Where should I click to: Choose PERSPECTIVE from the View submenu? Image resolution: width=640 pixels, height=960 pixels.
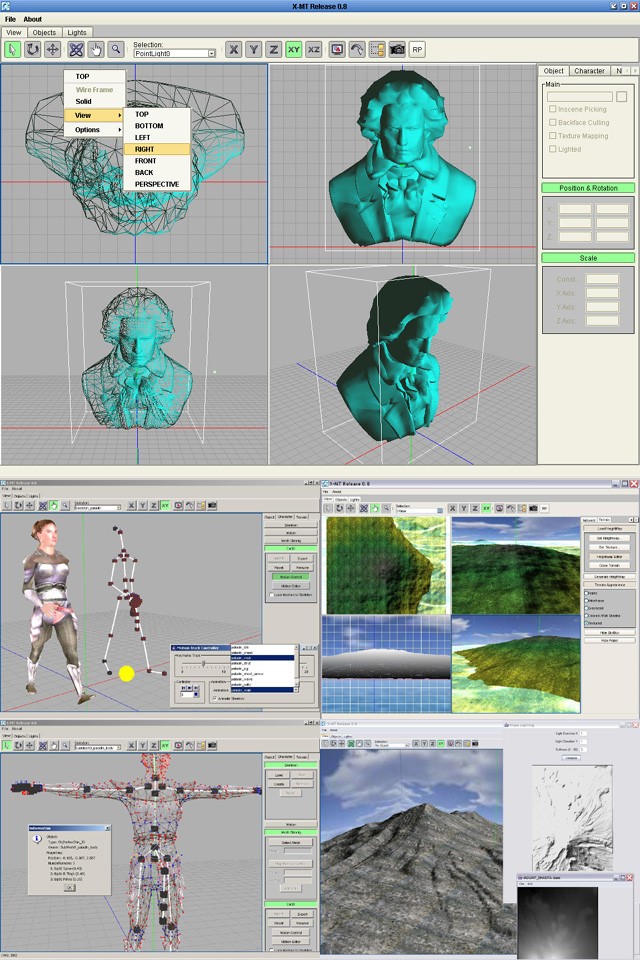pyautogui.click(x=157, y=184)
